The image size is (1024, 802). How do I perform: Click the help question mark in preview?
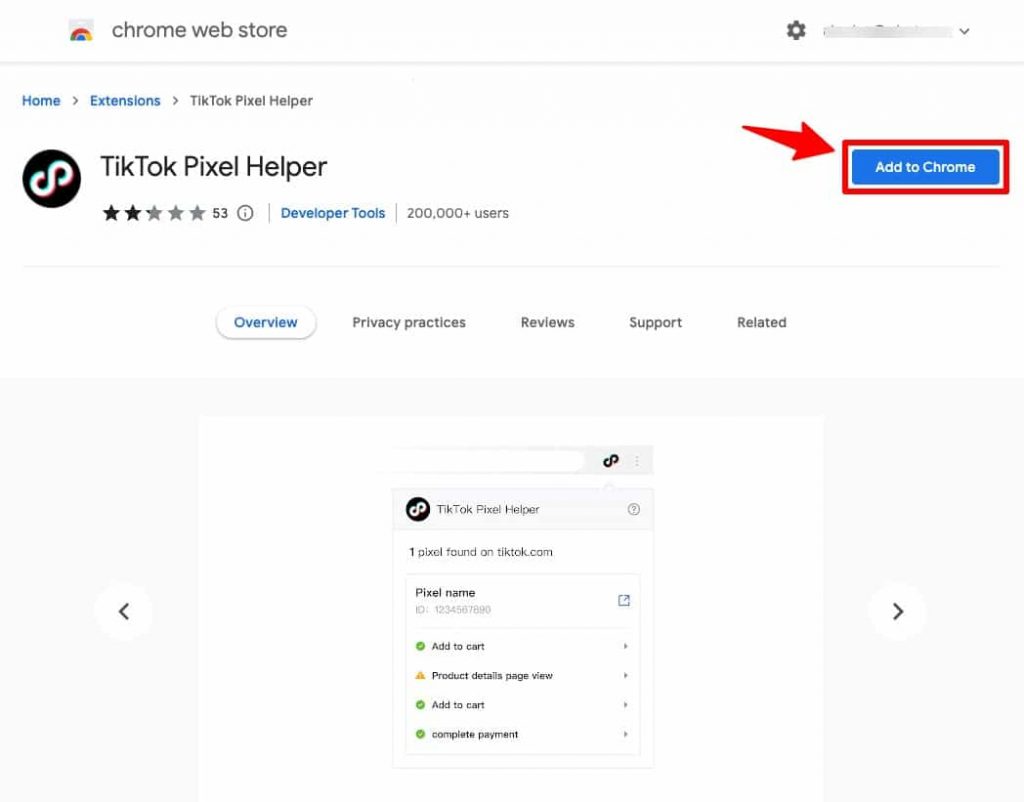(633, 509)
